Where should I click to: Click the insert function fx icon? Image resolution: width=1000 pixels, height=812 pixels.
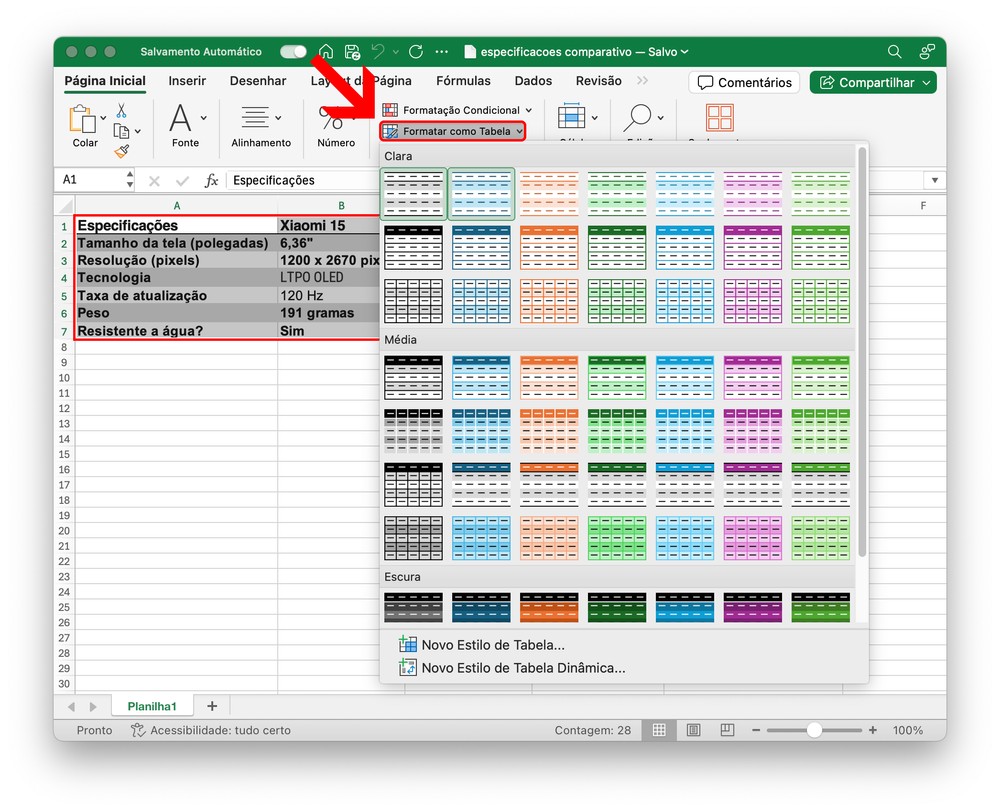[x=211, y=181]
